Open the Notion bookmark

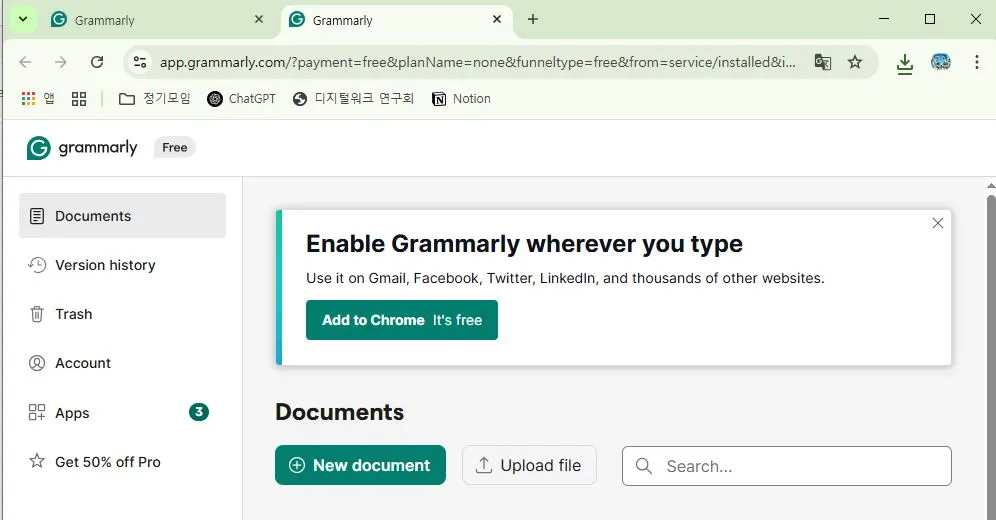pyautogui.click(x=461, y=98)
